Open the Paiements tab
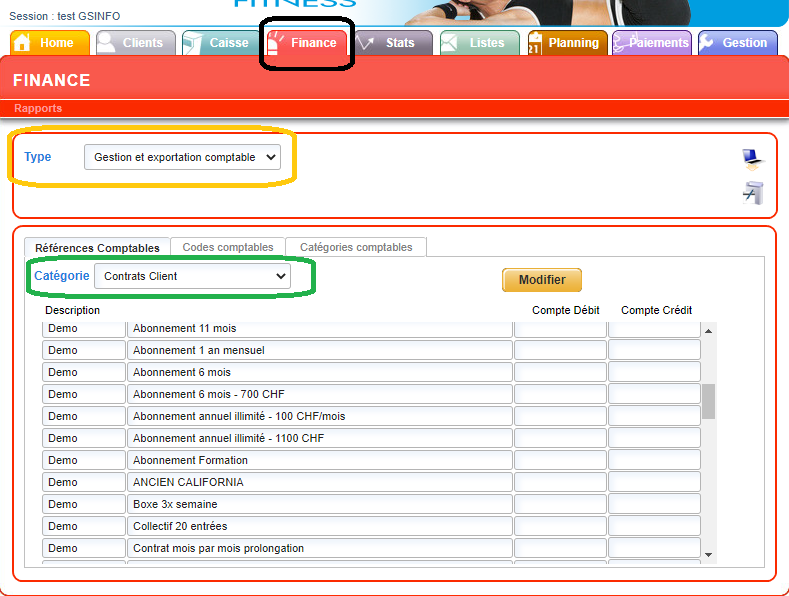The image size is (789, 596). coord(652,43)
